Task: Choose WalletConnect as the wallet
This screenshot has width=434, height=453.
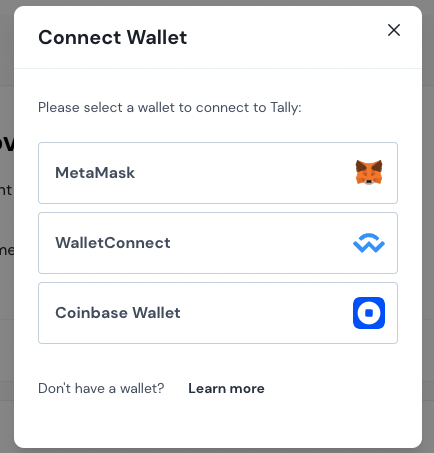Action: click(x=218, y=243)
